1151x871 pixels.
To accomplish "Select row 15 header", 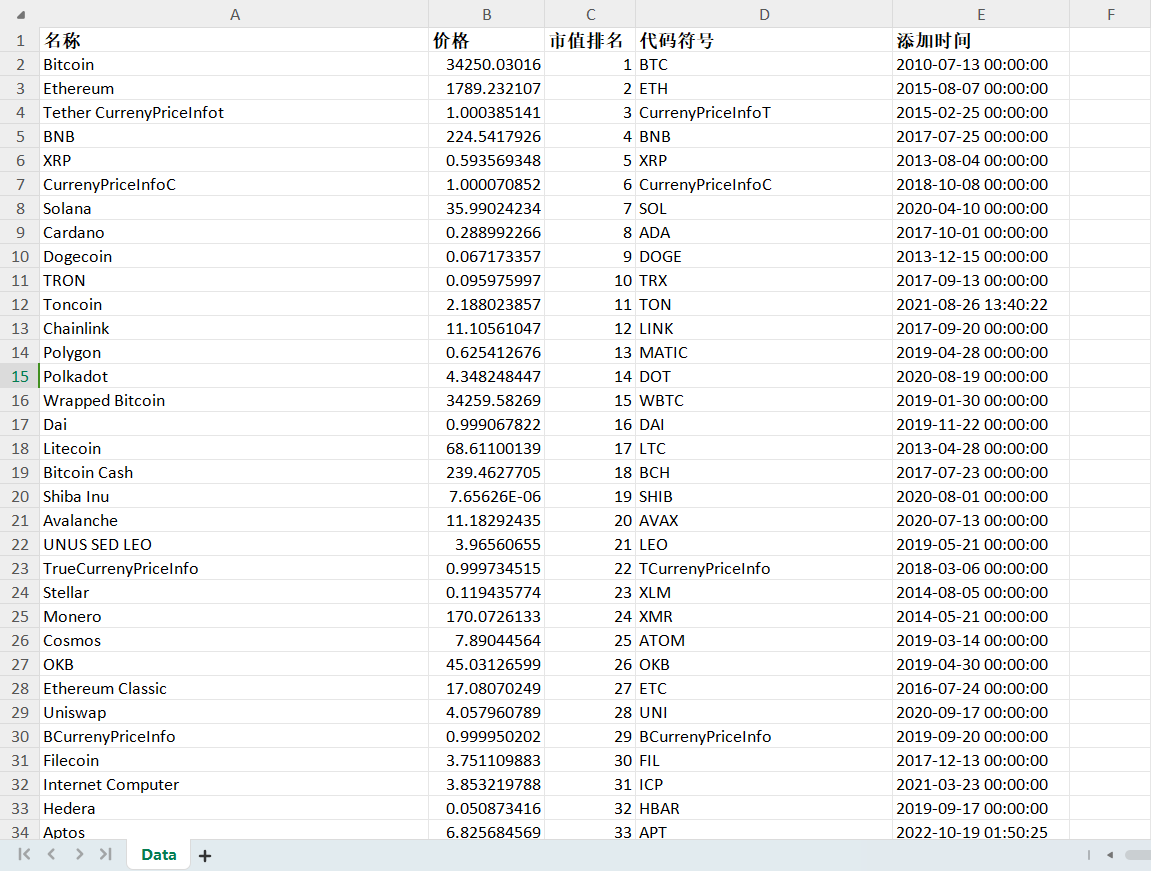I will pos(20,376).
